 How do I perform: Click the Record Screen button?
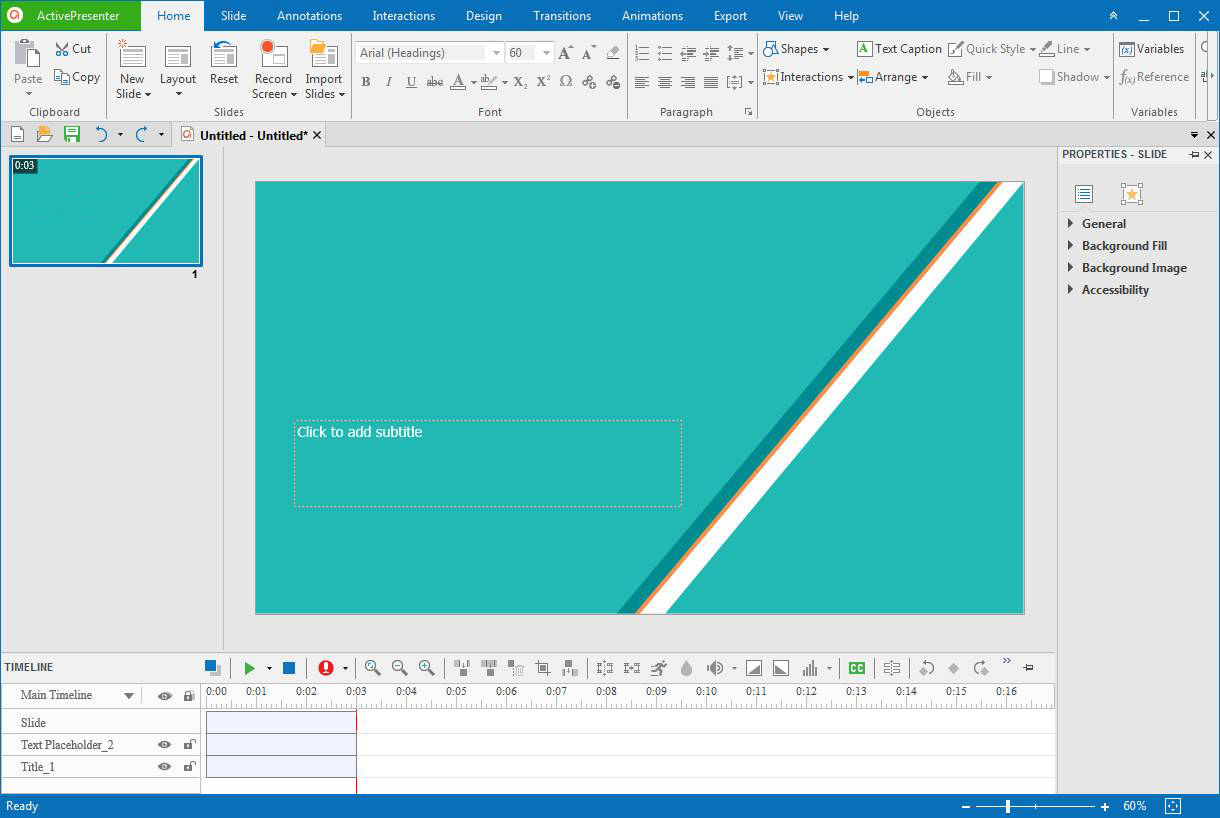(x=273, y=70)
